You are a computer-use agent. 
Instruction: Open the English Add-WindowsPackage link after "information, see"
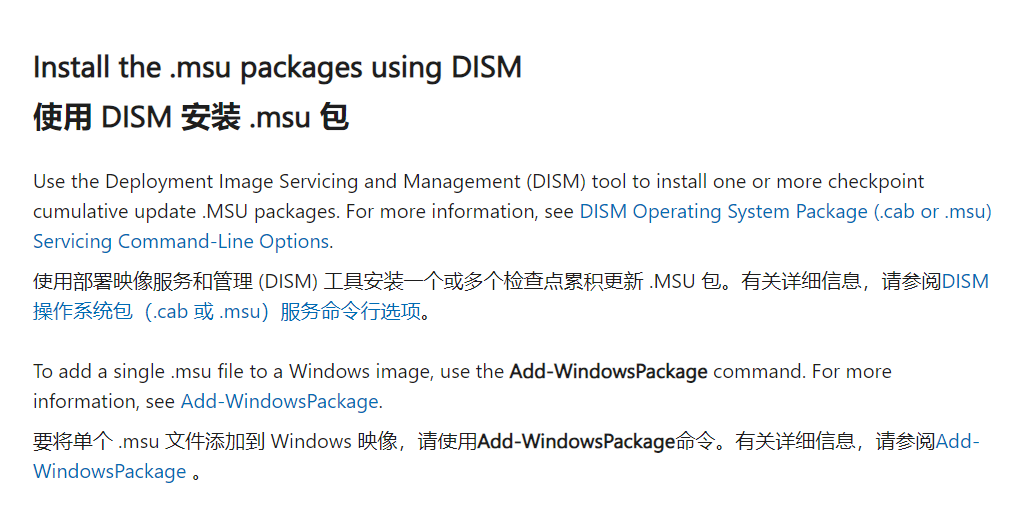coord(279,402)
